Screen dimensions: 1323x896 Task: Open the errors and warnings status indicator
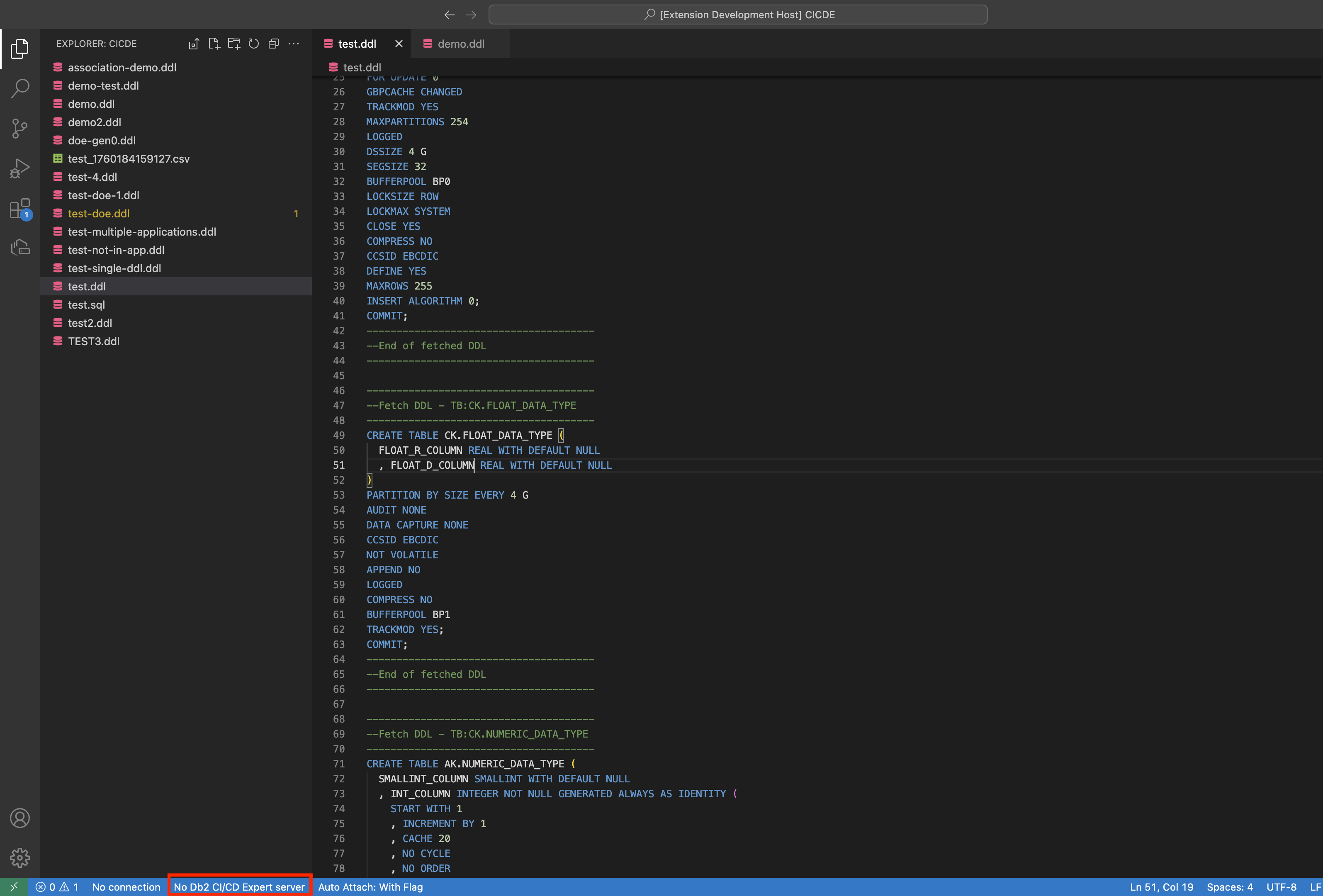pyautogui.click(x=57, y=887)
